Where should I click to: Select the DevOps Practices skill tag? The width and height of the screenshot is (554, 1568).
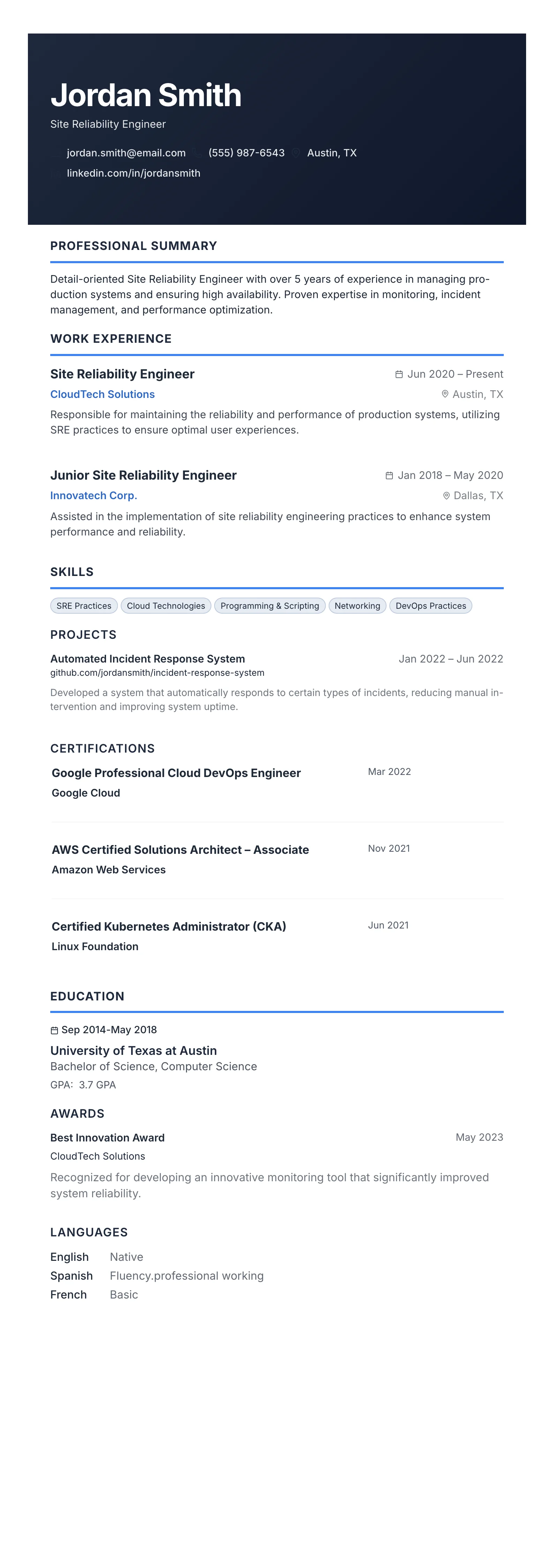[431, 606]
